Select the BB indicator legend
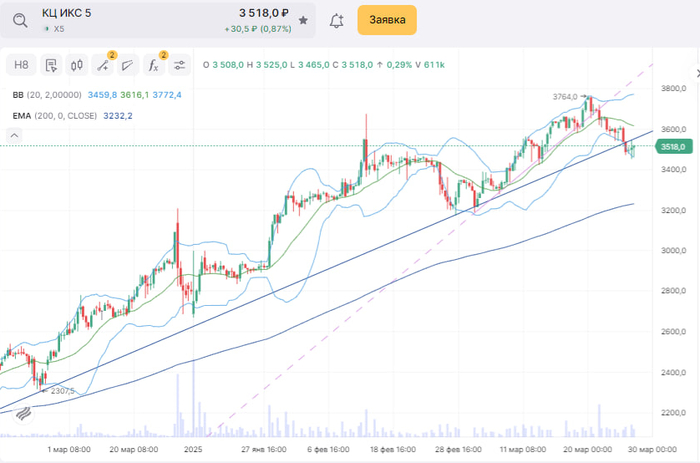 [x=18, y=95]
